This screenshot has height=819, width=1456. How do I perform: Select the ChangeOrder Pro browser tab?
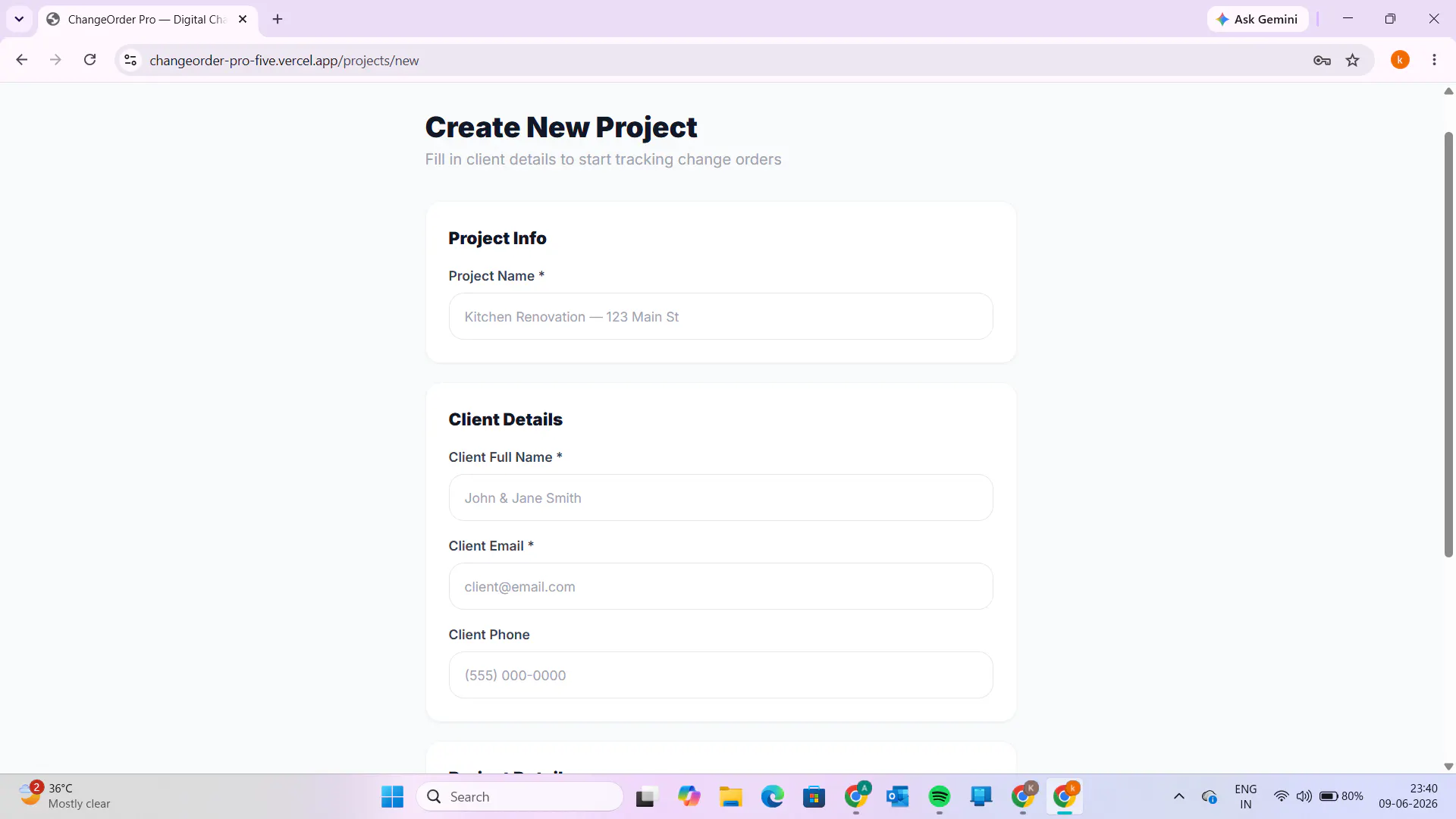click(148, 19)
